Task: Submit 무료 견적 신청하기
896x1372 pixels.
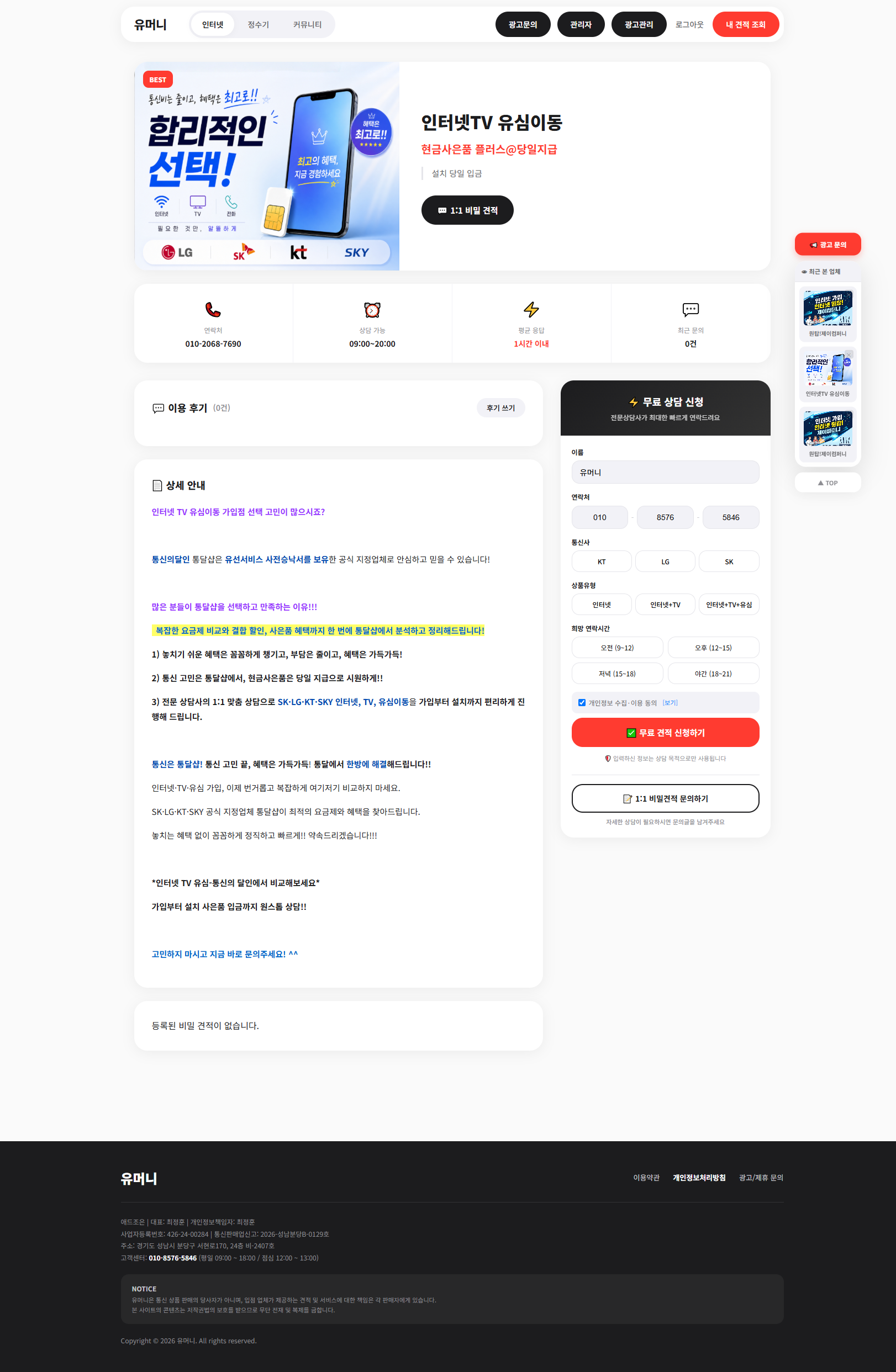Action: coord(665,733)
